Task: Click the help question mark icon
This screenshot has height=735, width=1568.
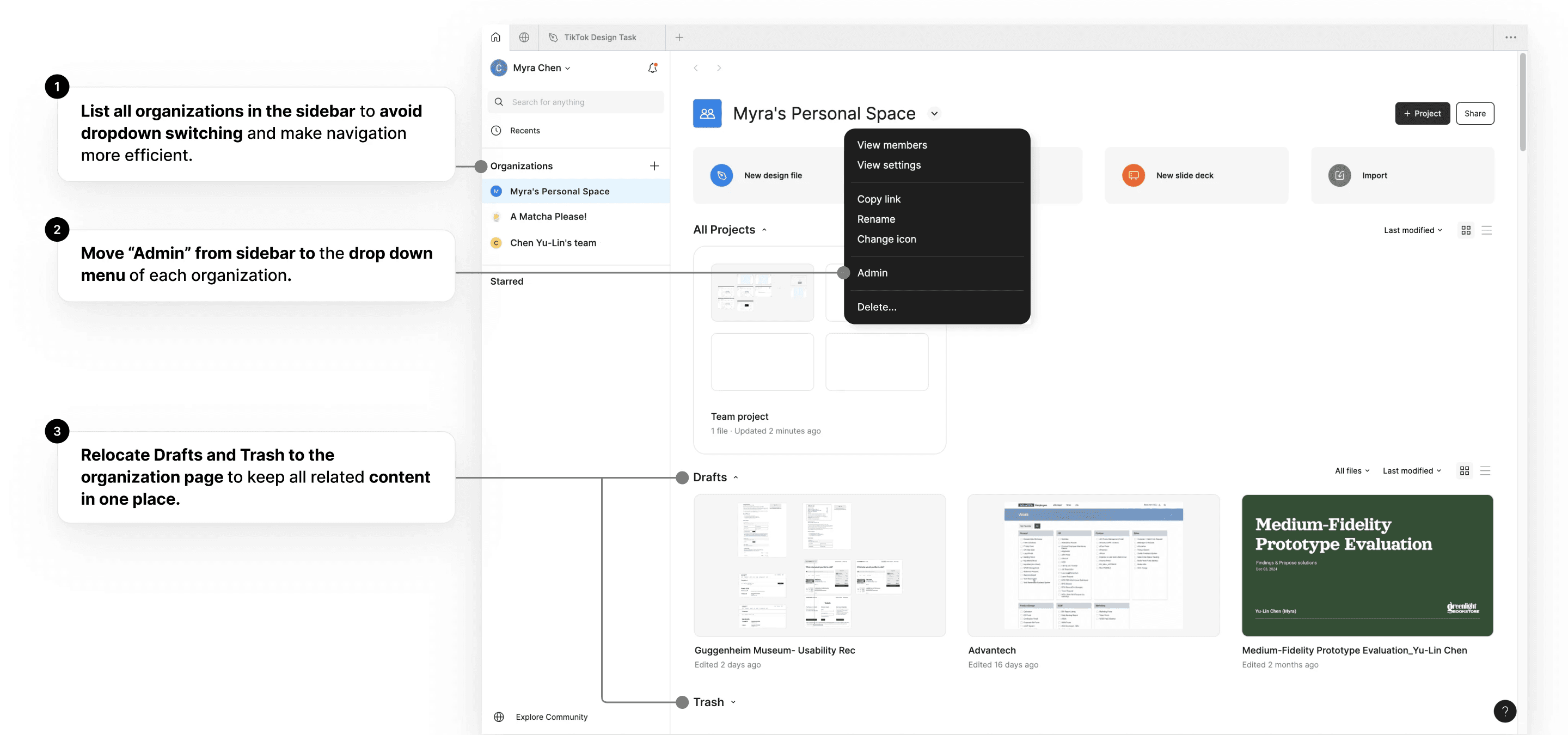Action: point(1505,710)
